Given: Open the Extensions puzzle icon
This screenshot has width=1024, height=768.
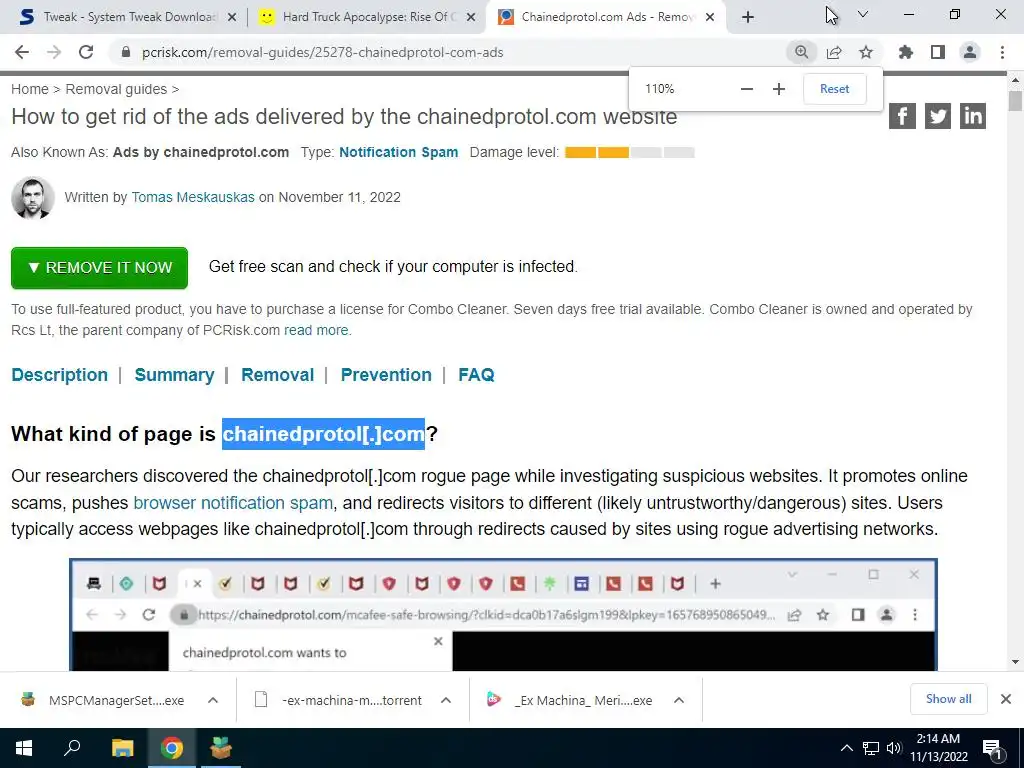Looking at the screenshot, I should tap(906, 52).
